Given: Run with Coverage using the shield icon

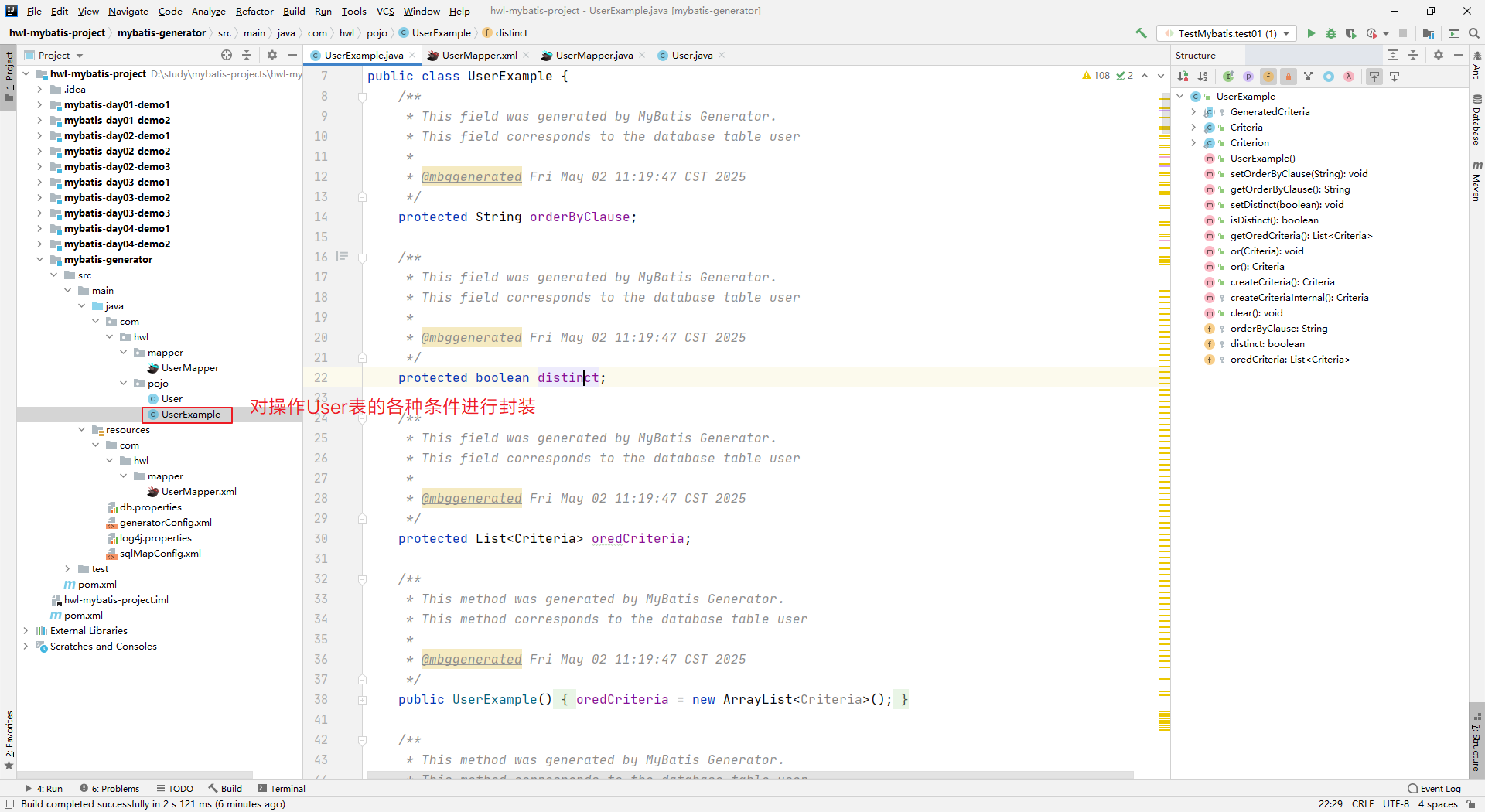Looking at the screenshot, I should point(1351,33).
